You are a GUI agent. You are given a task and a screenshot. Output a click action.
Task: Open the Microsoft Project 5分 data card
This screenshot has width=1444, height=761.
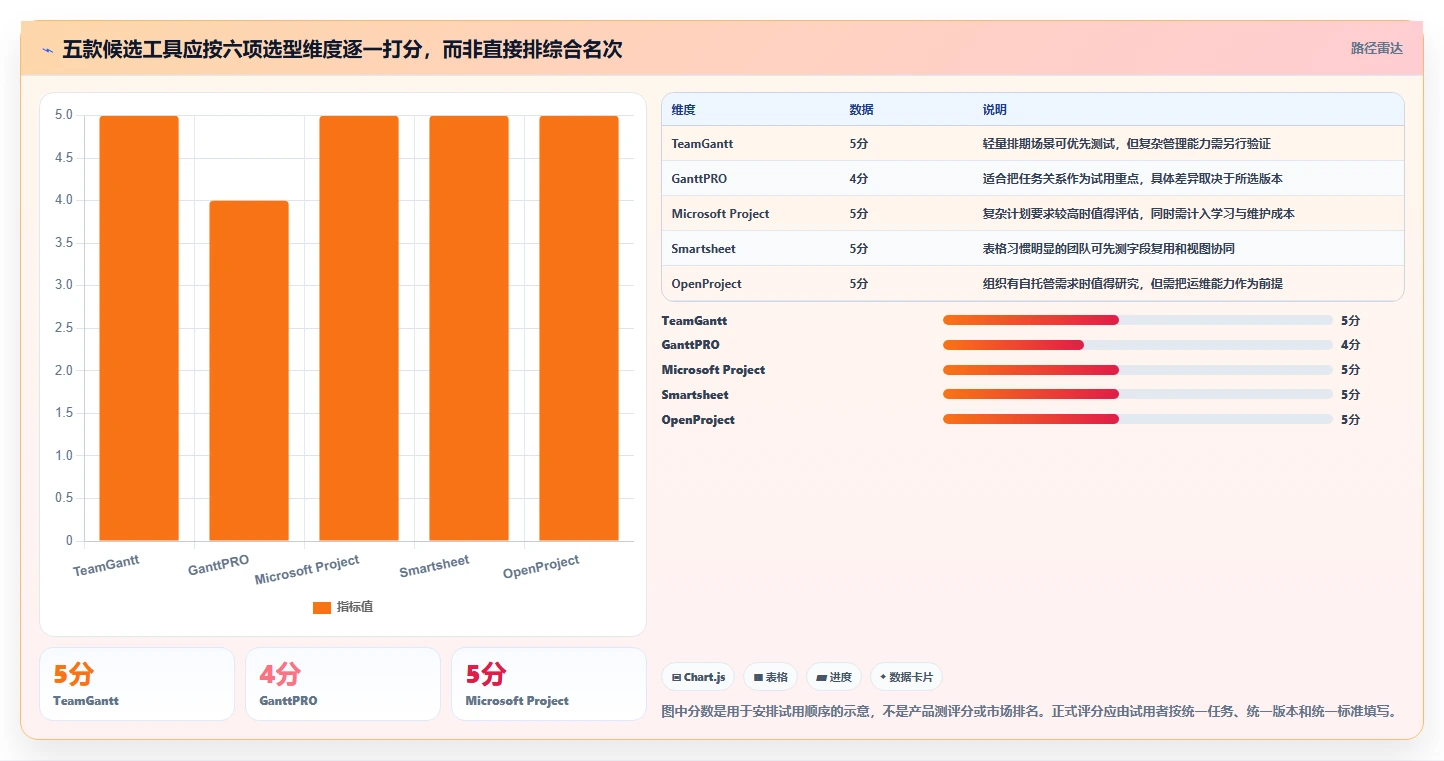tap(549, 684)
